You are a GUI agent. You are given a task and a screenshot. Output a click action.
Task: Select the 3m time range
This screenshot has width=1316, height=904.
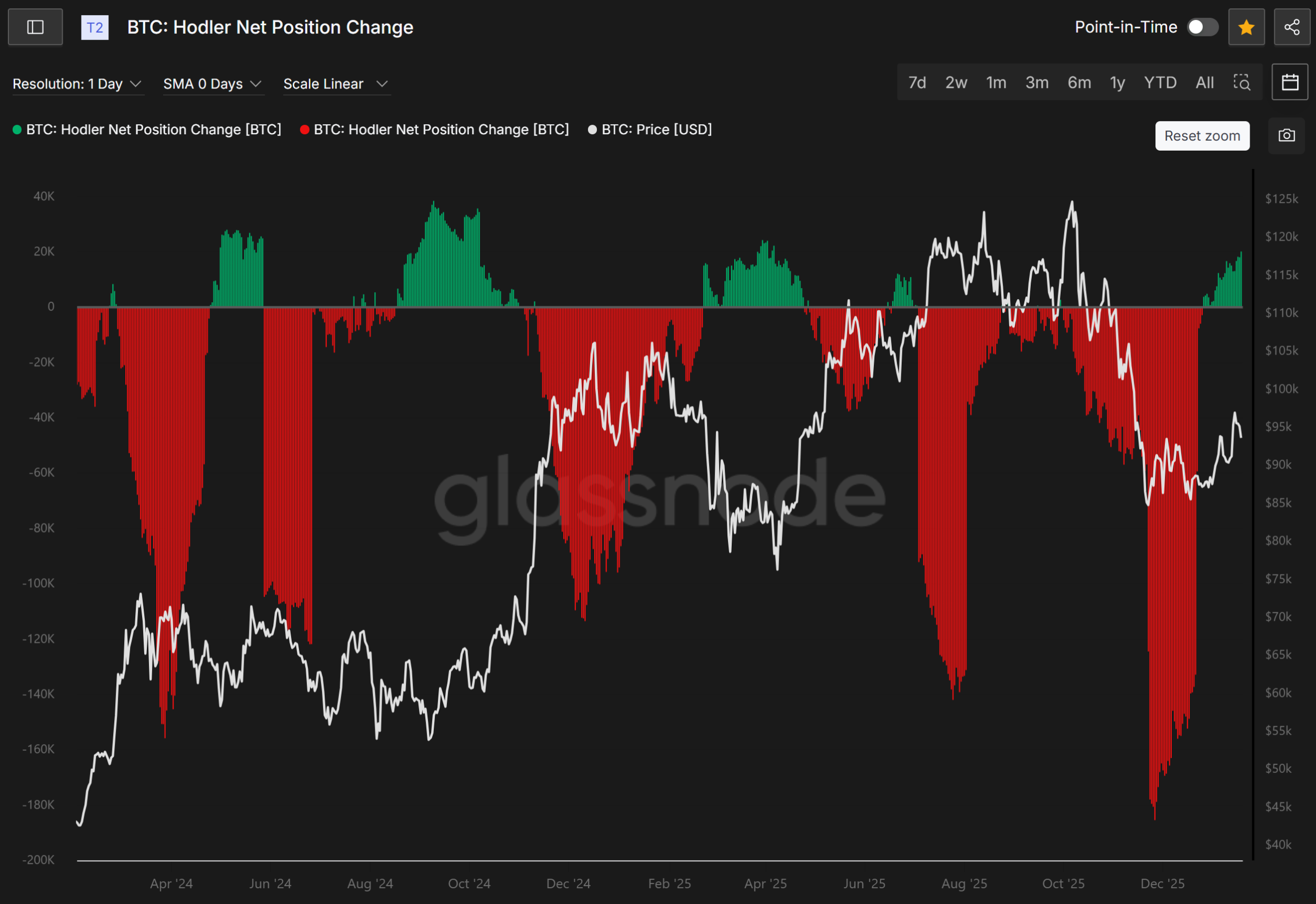1036,83
